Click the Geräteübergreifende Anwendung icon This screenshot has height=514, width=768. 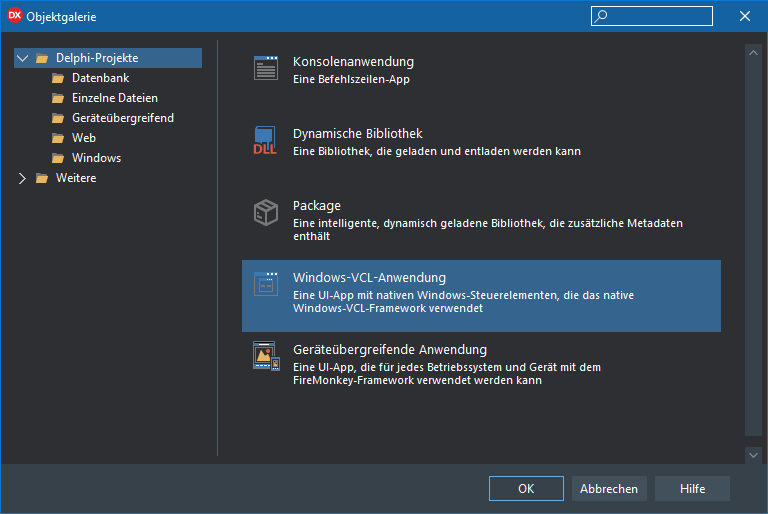266,357
